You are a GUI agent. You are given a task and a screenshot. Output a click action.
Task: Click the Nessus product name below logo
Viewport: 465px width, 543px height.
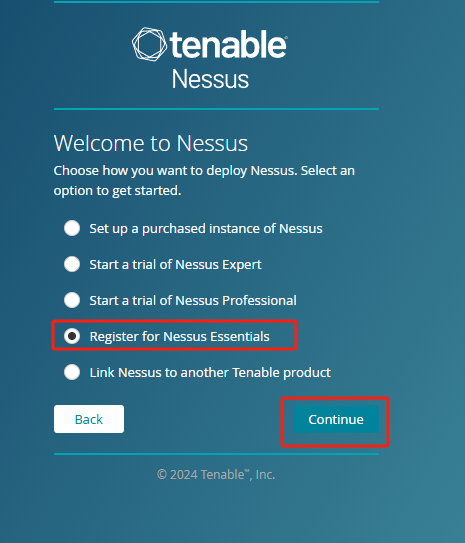(210, 79)
